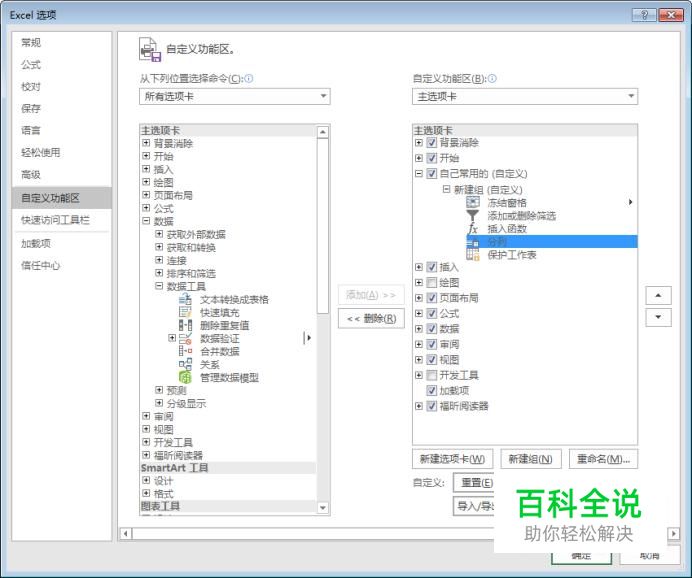Click the 新建组(N) button
Screen dimensions: 692x578
tap(530, 459)
